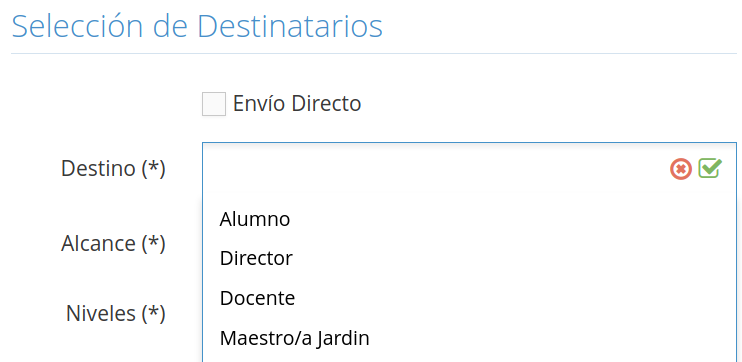This screenshot has height=362, width=742.
Task: Mark all Destino options with green check
Action: (x=710, y=168)
